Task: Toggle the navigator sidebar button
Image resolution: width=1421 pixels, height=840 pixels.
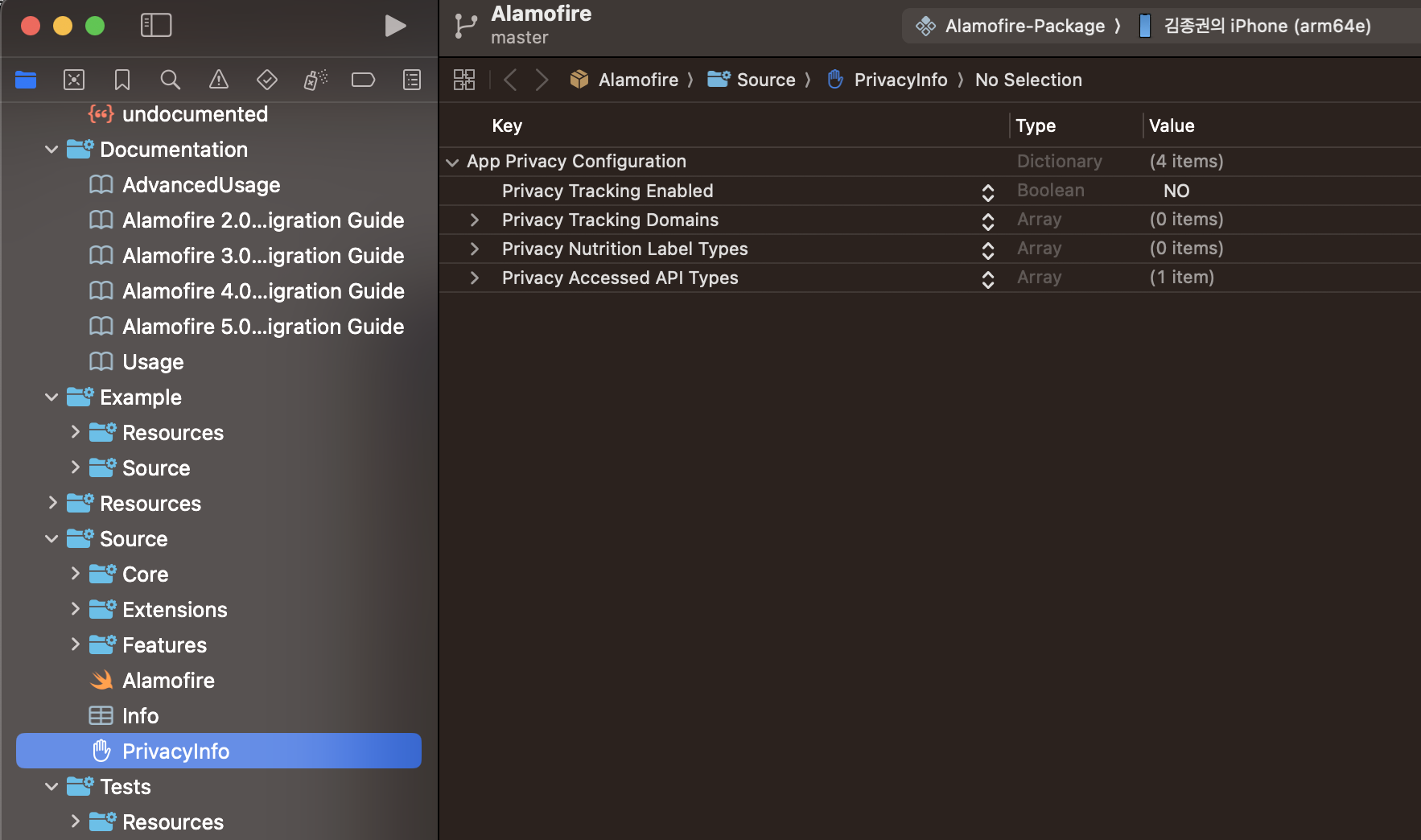Action: (x=156, y=26)
